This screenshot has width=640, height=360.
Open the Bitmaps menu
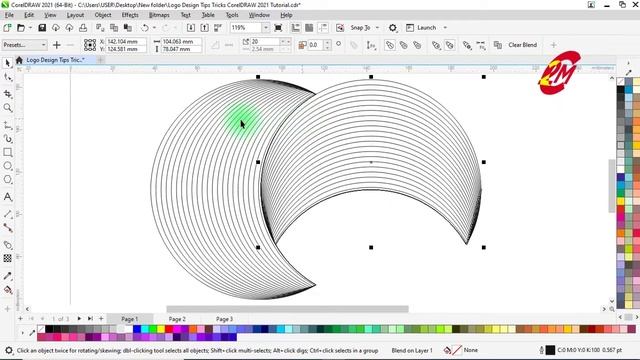pyautogui.click(x=159, y=15)
